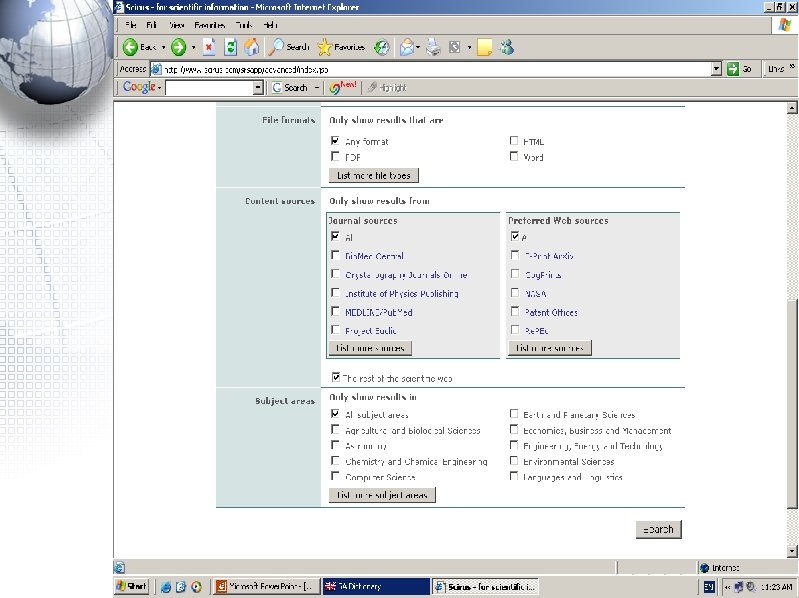
Task: Check the PDF file format checkbox
Action: coord(335,156)
